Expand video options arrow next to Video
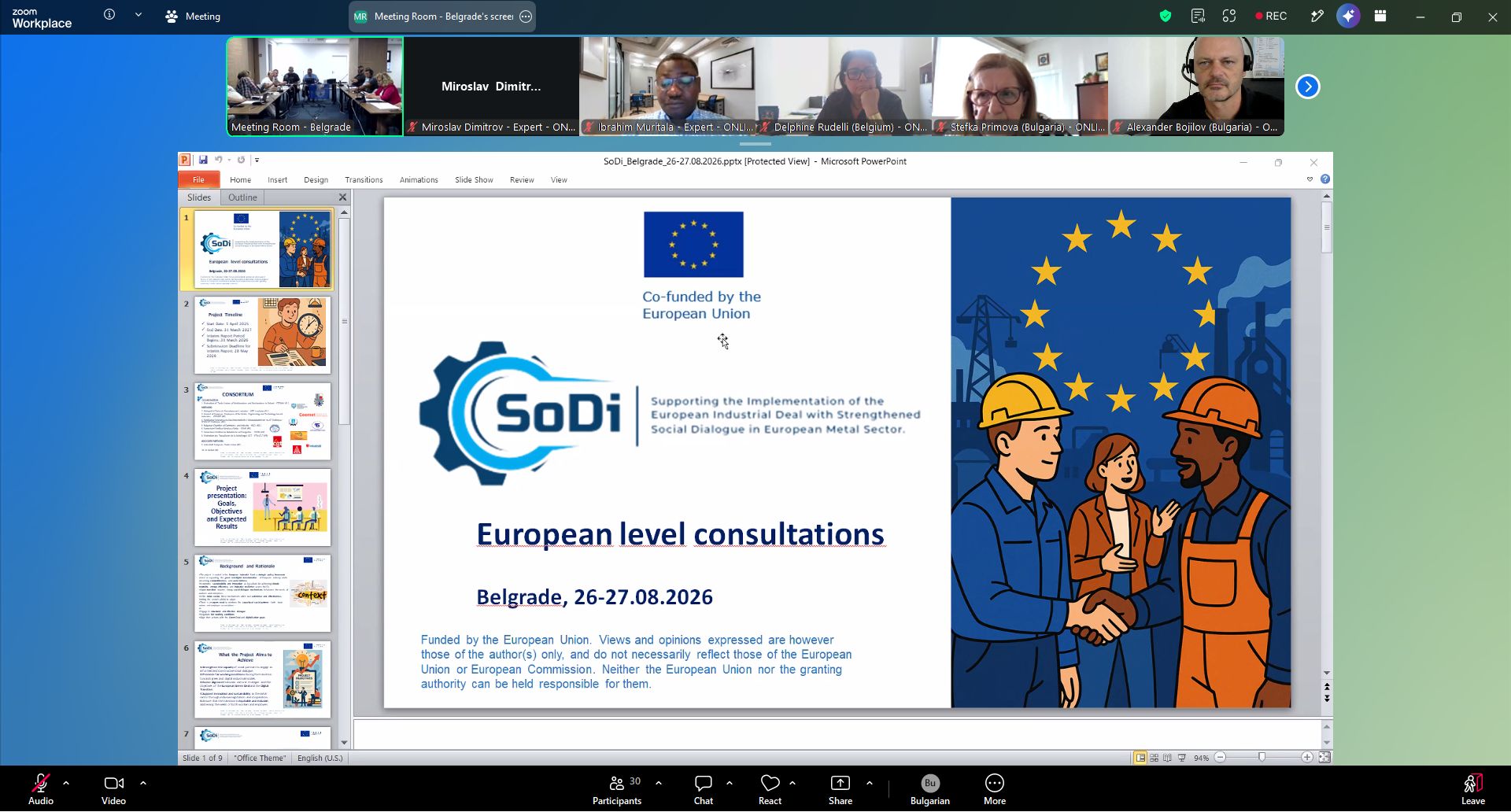The image size is (1511, 812). coord(143,783)
